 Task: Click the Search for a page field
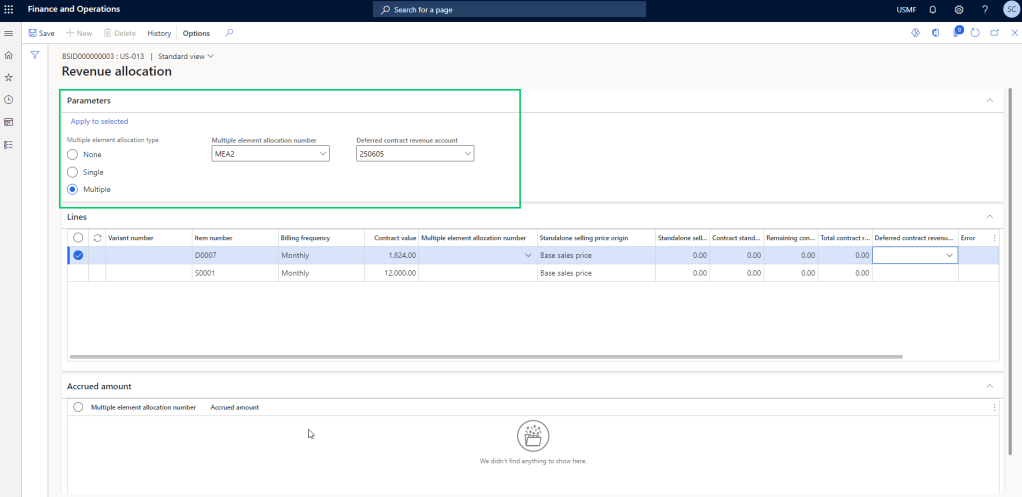coord(510,9)
